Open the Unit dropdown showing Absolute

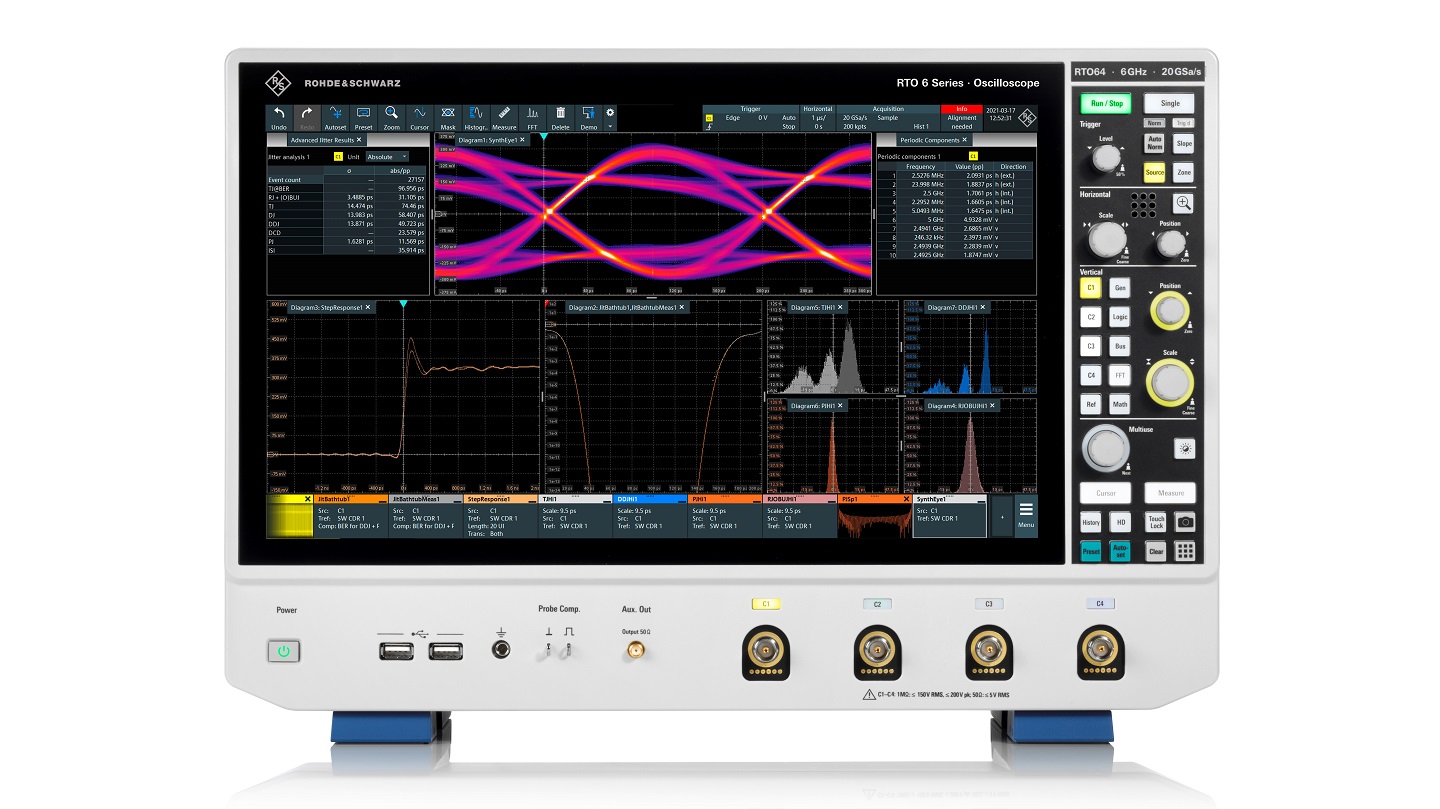click(387, 157)
